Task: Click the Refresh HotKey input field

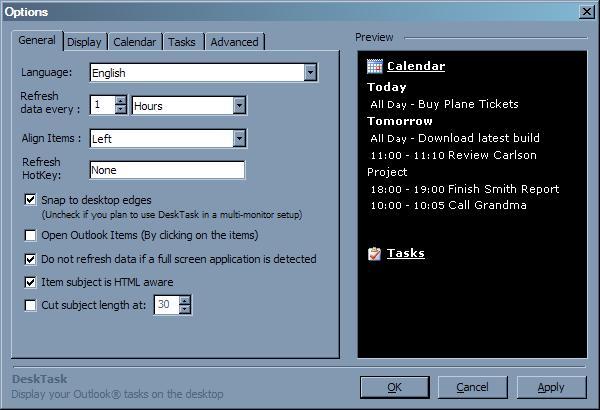Action: tap(167, 170)
